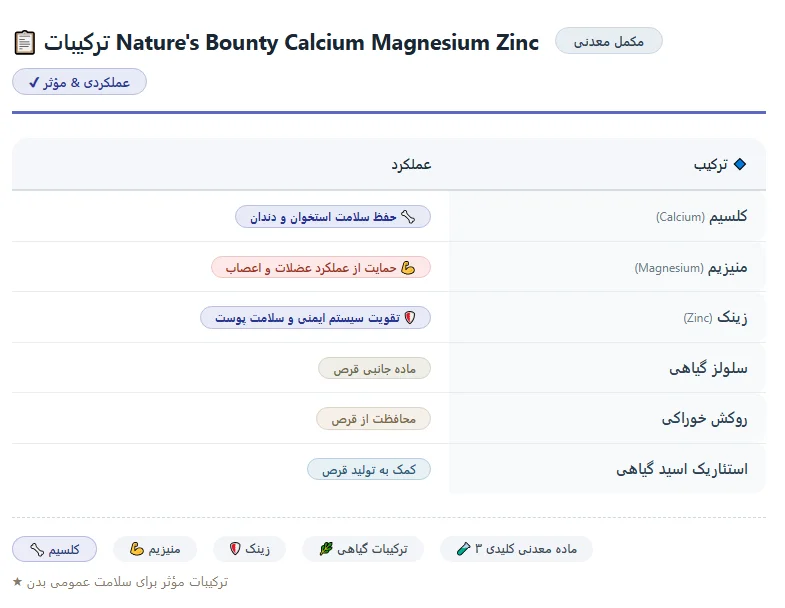The image size is (785, 608).
Task: Click the محافظت از قرص pill
Action: pos(373,419)
